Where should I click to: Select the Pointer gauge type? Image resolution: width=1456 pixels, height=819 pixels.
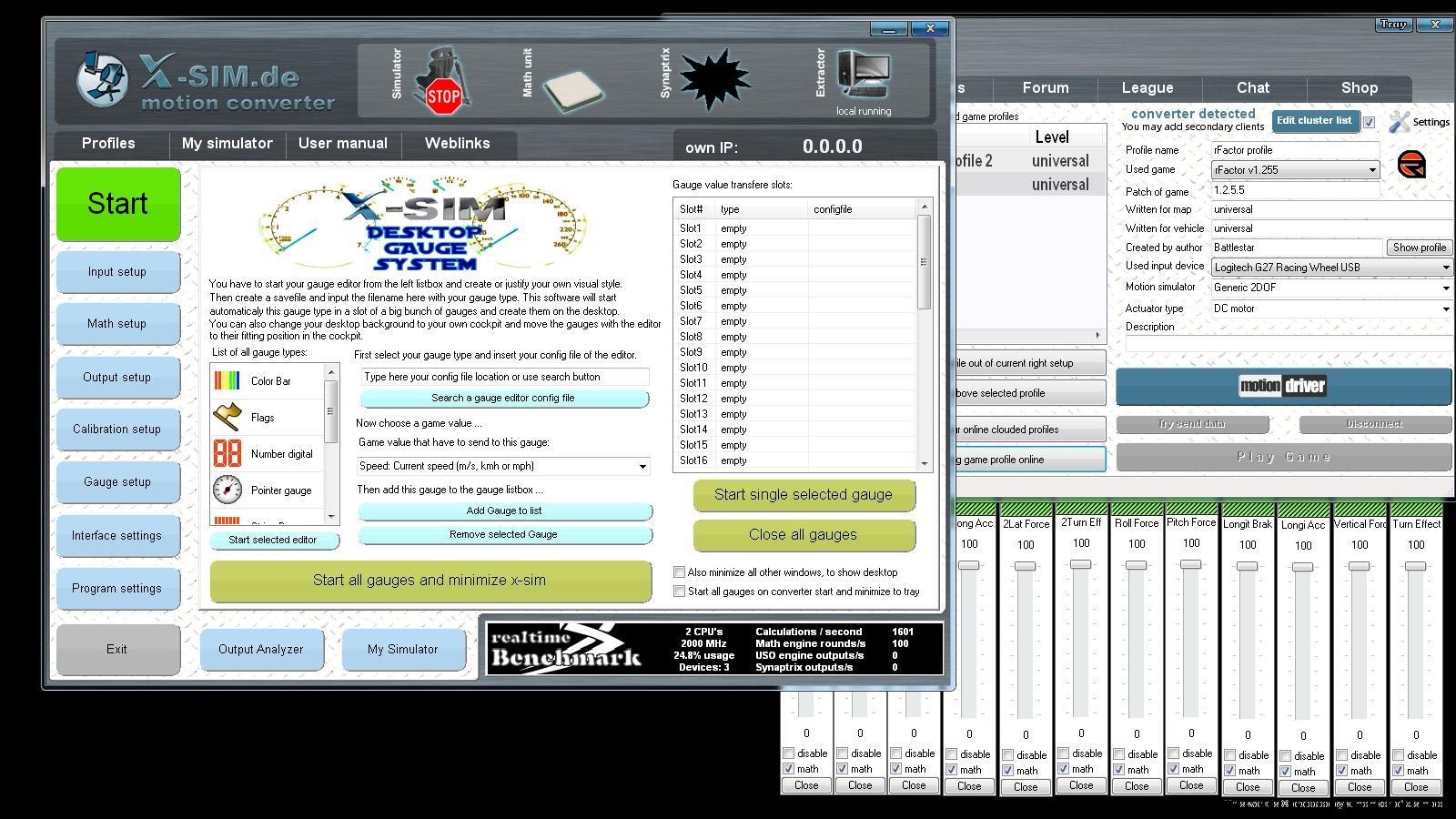[268, 490]
